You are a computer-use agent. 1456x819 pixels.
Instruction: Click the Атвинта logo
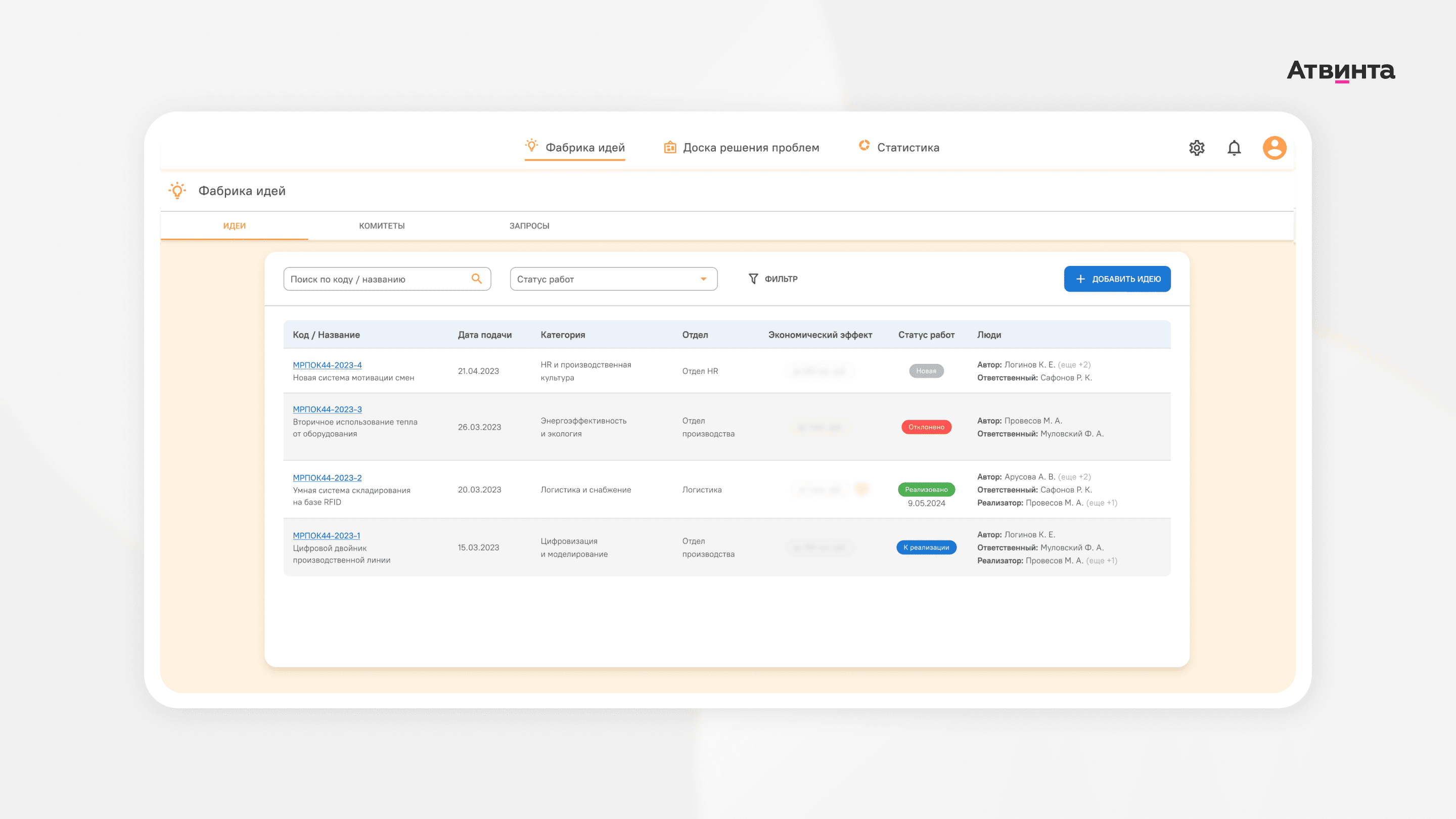pos(1341,71)
